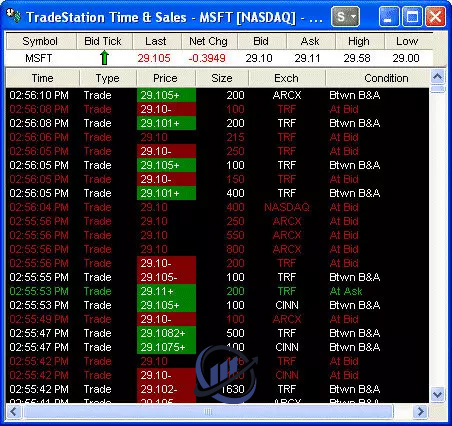Screen dimensions: 452x426
Task: Click size 215 in the 02:56:06 row
Action: 235,137
